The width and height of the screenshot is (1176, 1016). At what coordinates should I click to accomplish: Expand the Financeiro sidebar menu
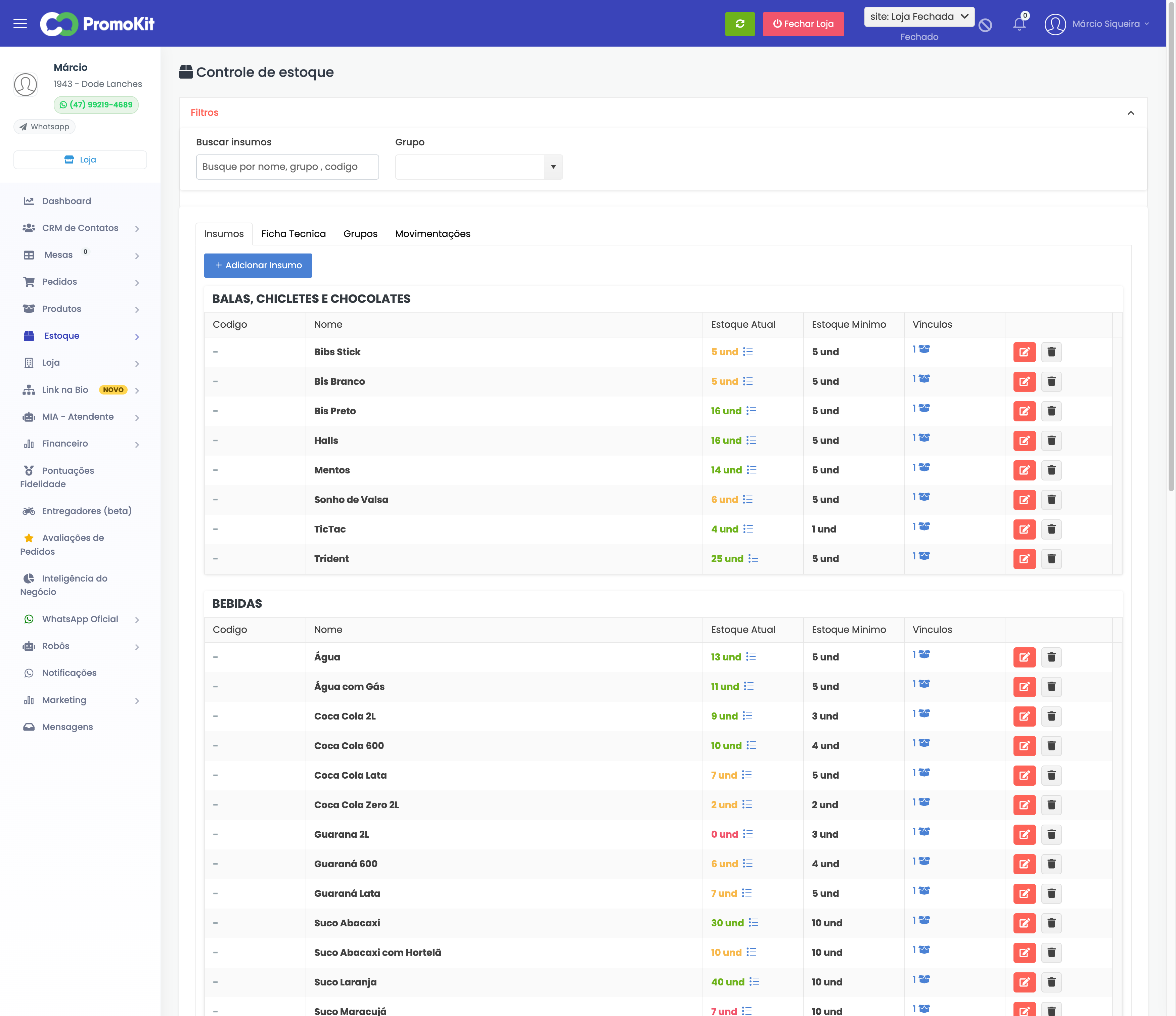tap(81, 444)
